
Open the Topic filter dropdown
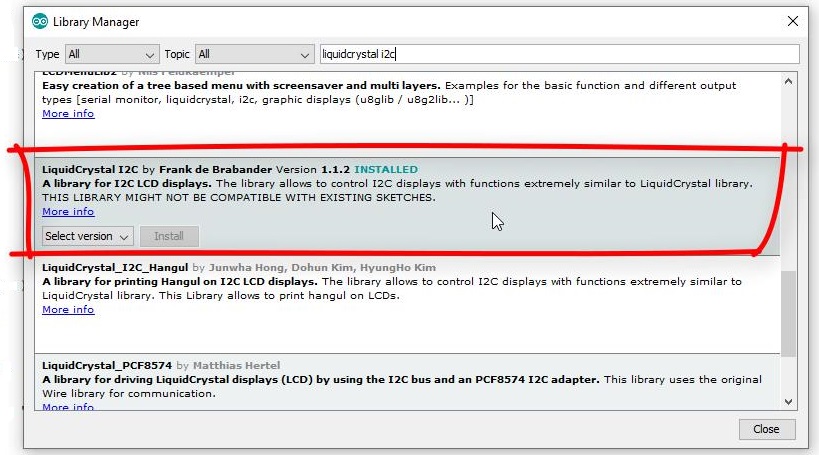254,54
